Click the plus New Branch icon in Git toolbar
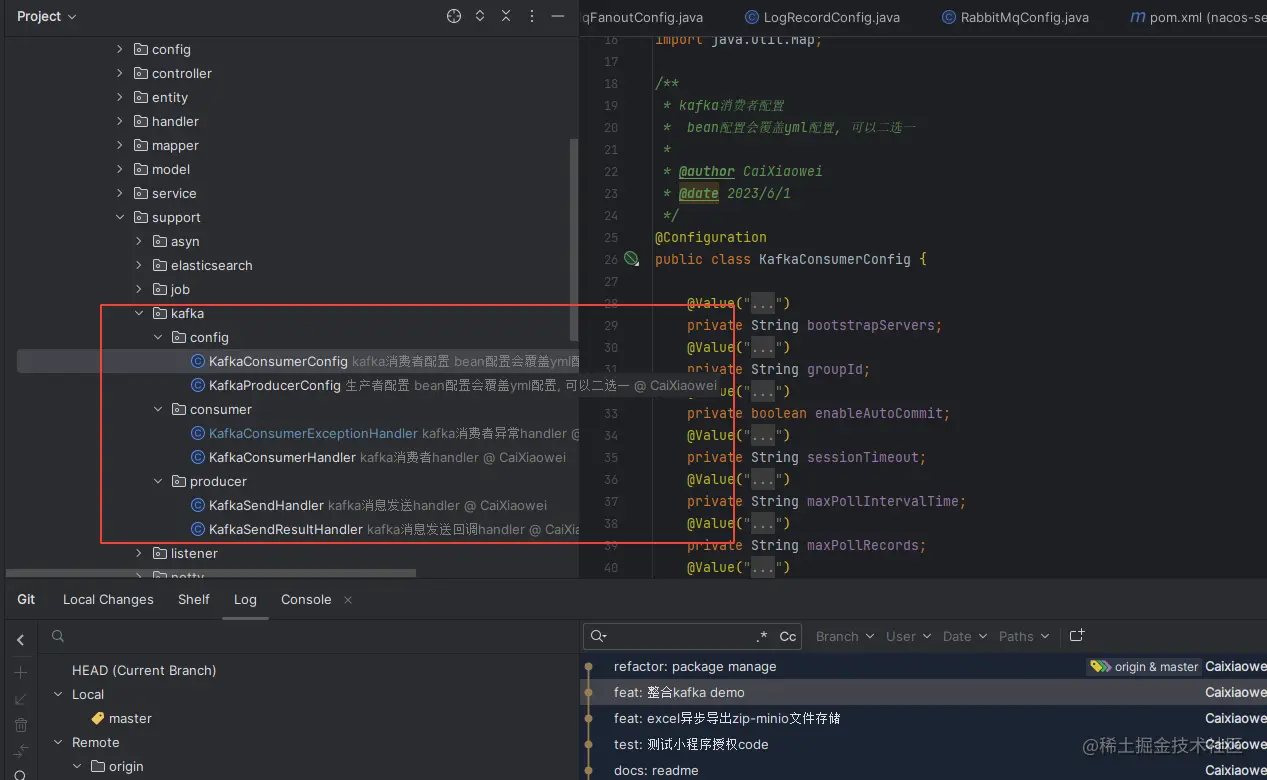 pos(21,672)
